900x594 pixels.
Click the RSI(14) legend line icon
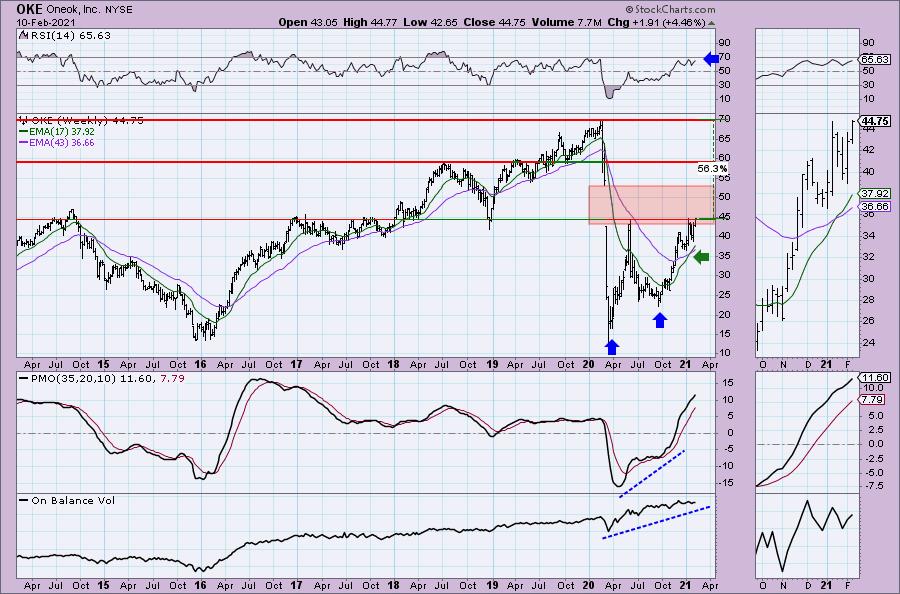(x=22, y=35)
